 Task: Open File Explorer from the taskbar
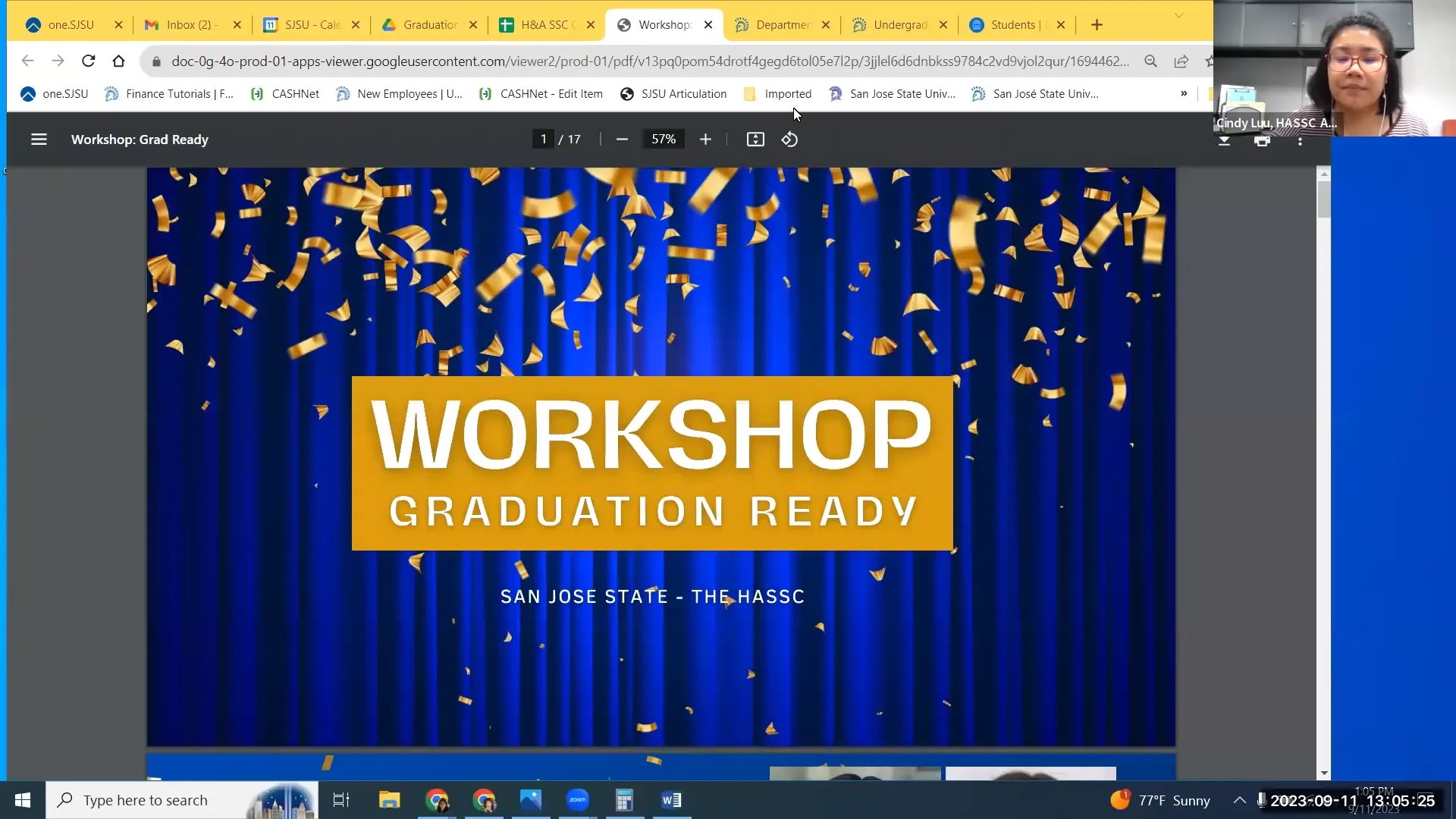tap(389, 800)
